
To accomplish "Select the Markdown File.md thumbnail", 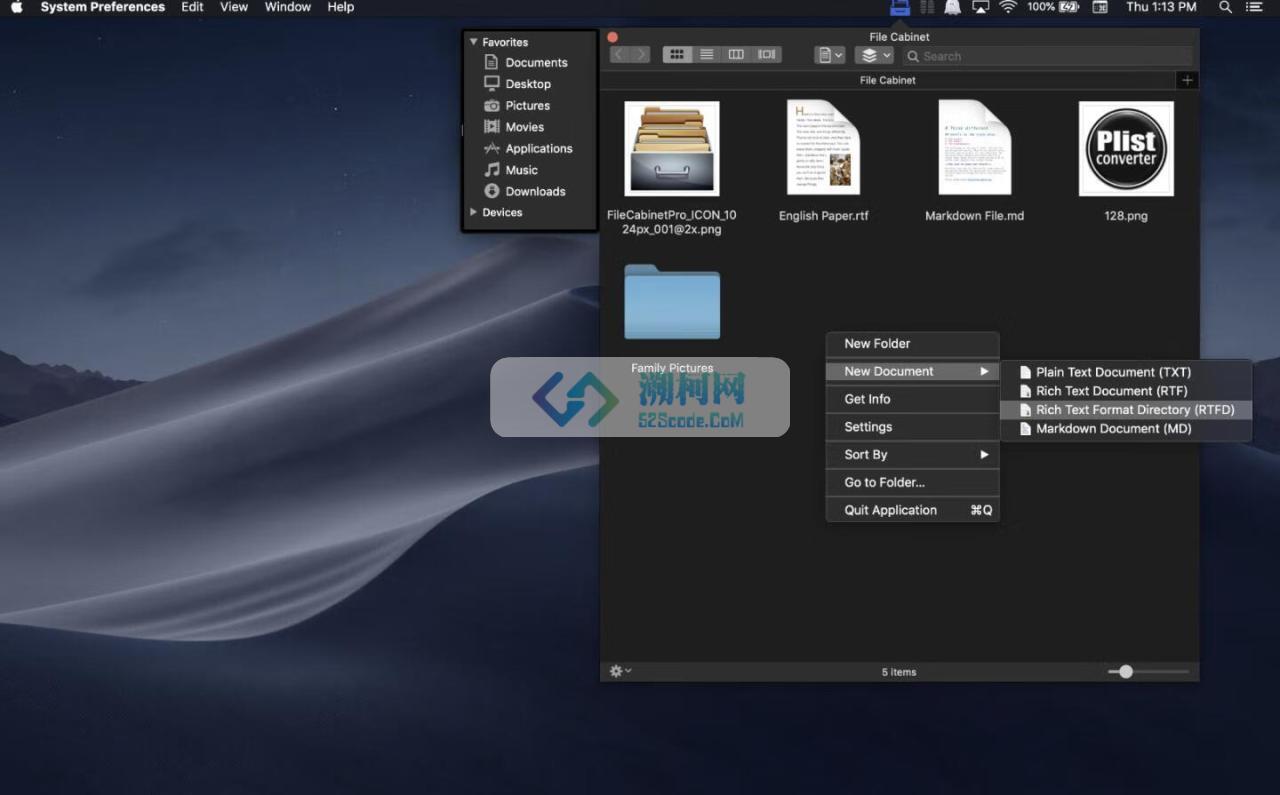I will coord(975,147).
